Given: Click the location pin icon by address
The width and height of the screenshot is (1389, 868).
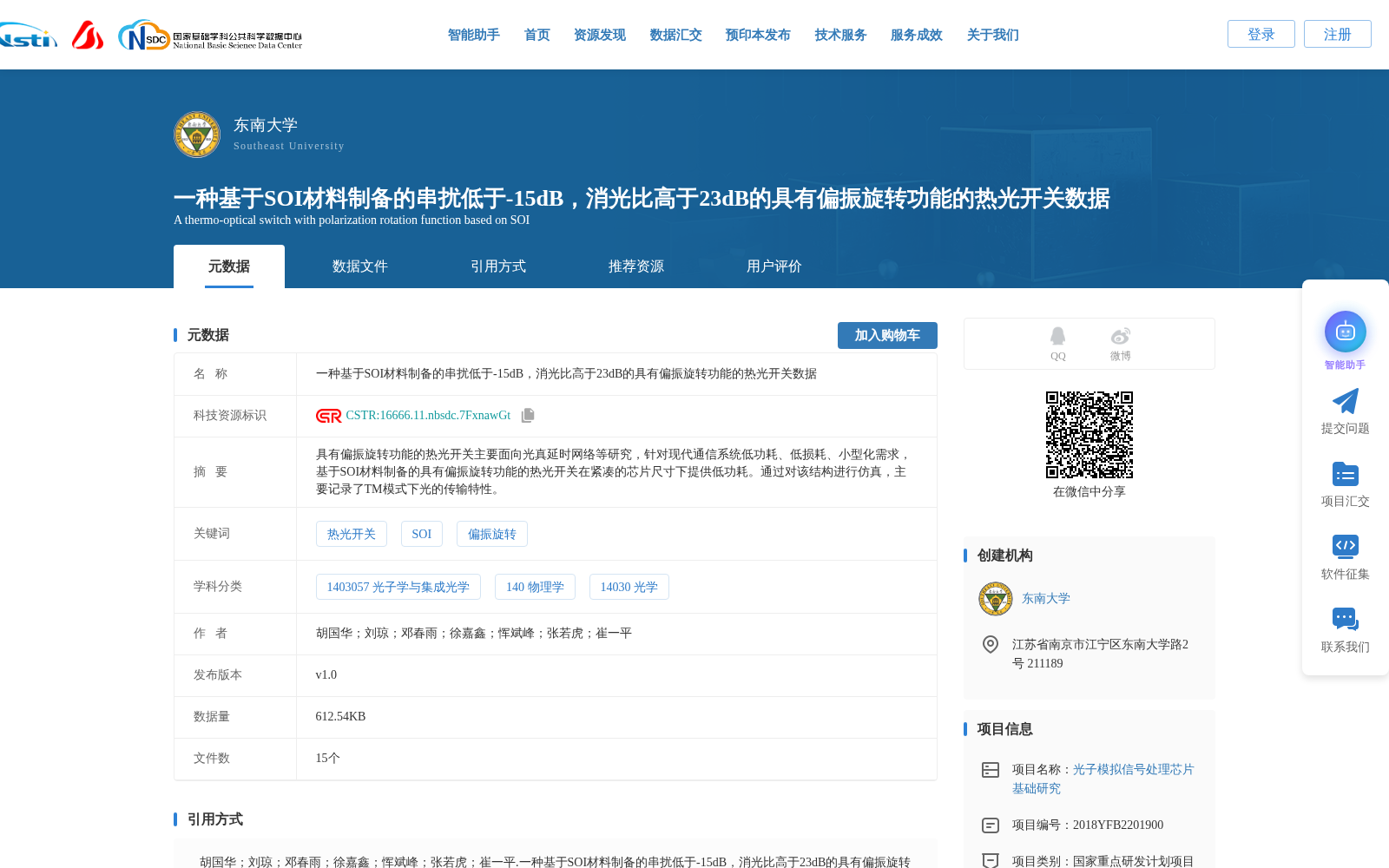Looking at the screenshot, I should click(x=990, y=644).
